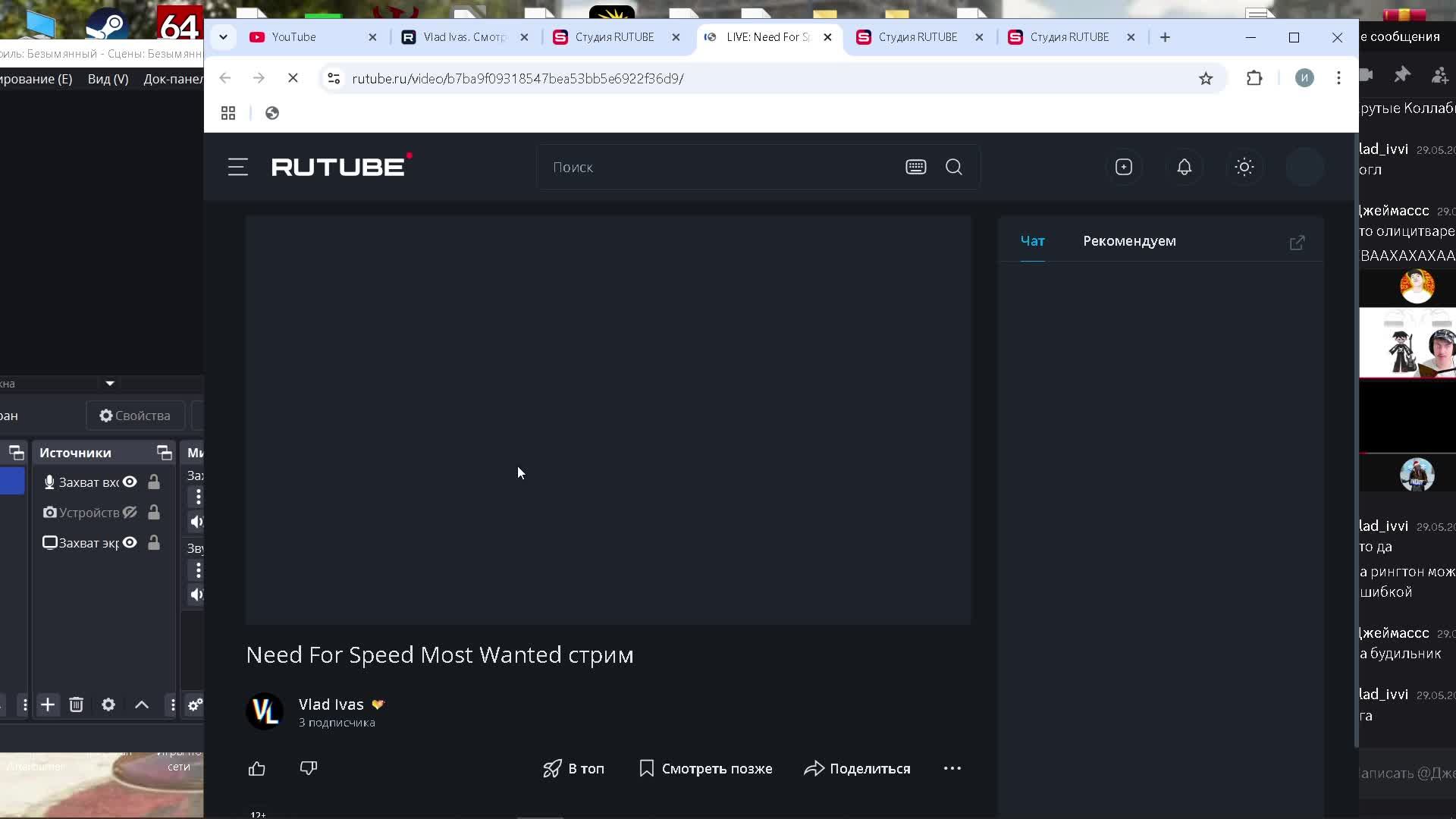Viewport: 1456px width, 819px height.
Task: Switch to 'Vlad Ivas. Смотр' browser tab
Action: [465, 37]
